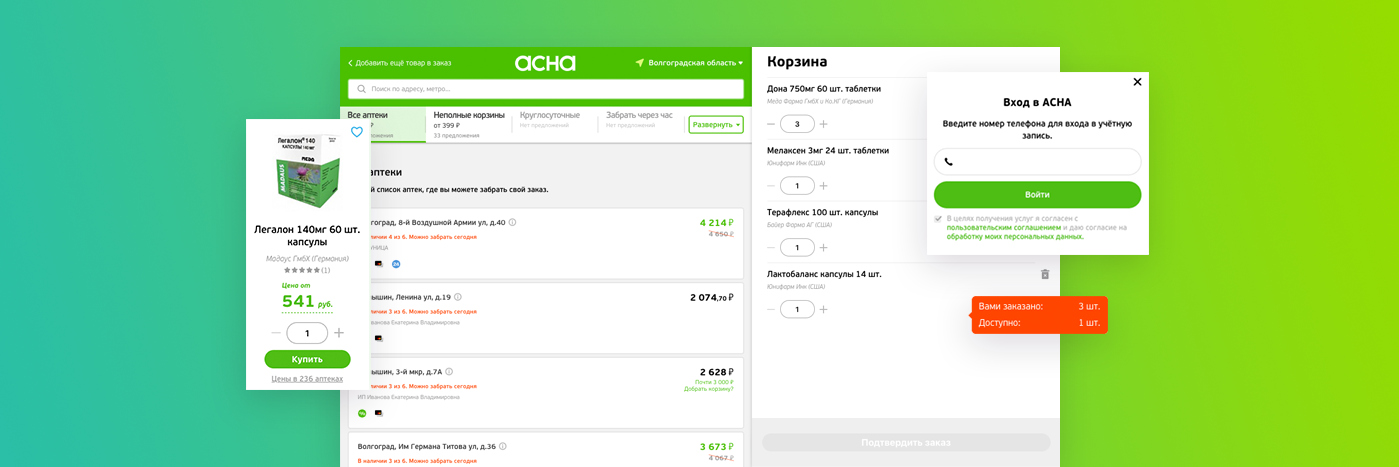Image resolution: width=1399 pixels, height=467 pixels.
Task: Decrease Дона 750мг quantity with minus
Action: tap(771, 124)
